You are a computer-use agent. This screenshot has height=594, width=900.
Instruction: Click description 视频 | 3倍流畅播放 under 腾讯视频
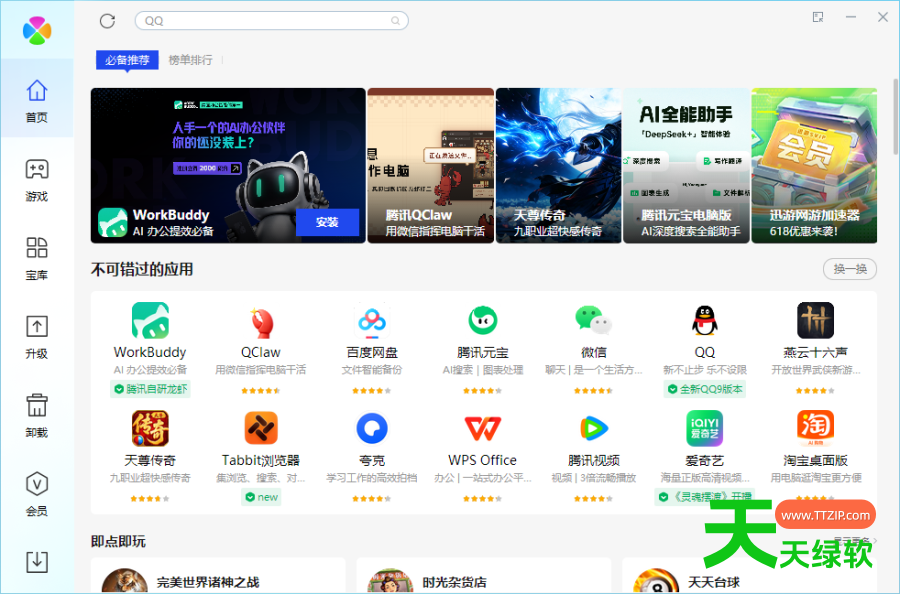pos(593,478)
